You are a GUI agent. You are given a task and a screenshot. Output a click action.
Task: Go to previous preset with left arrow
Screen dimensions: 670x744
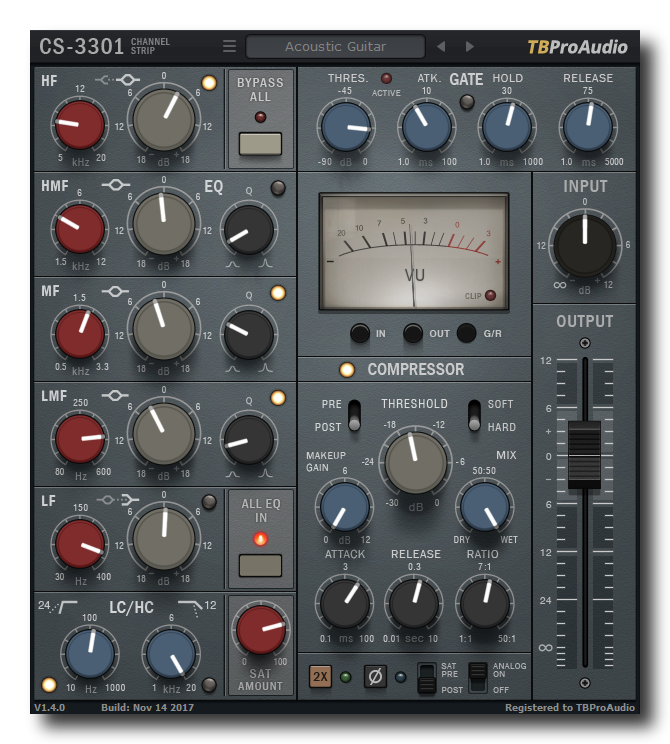(441, 46)
